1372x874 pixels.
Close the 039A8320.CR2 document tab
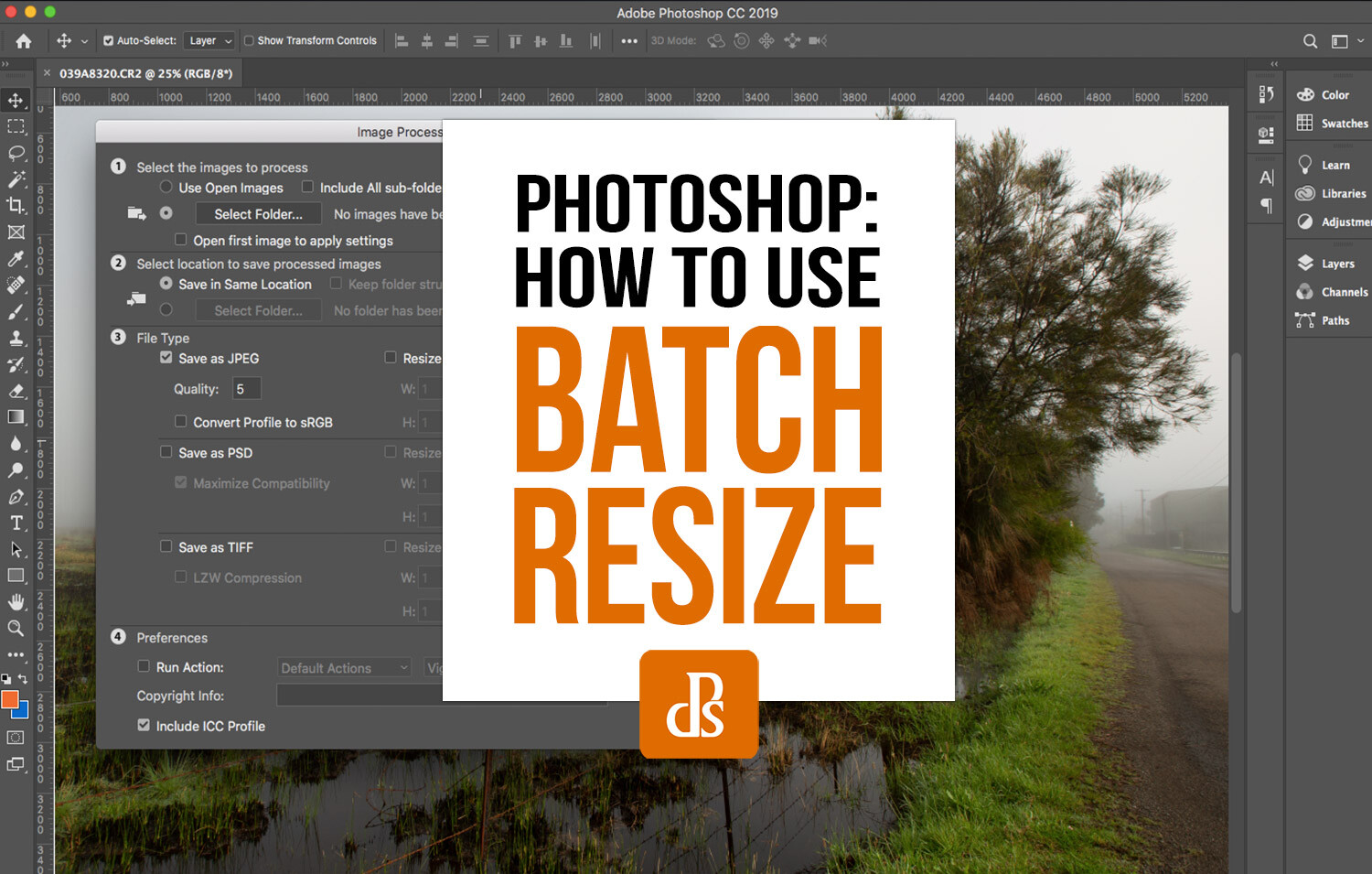tap(48, 73)
